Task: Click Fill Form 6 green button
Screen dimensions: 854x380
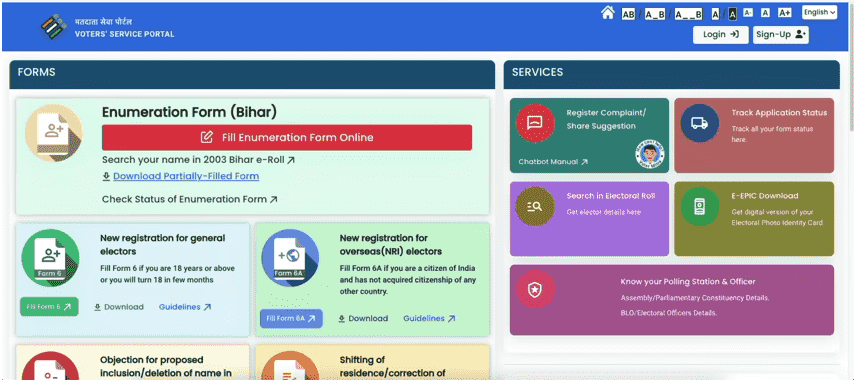Action: pos(49,307)
